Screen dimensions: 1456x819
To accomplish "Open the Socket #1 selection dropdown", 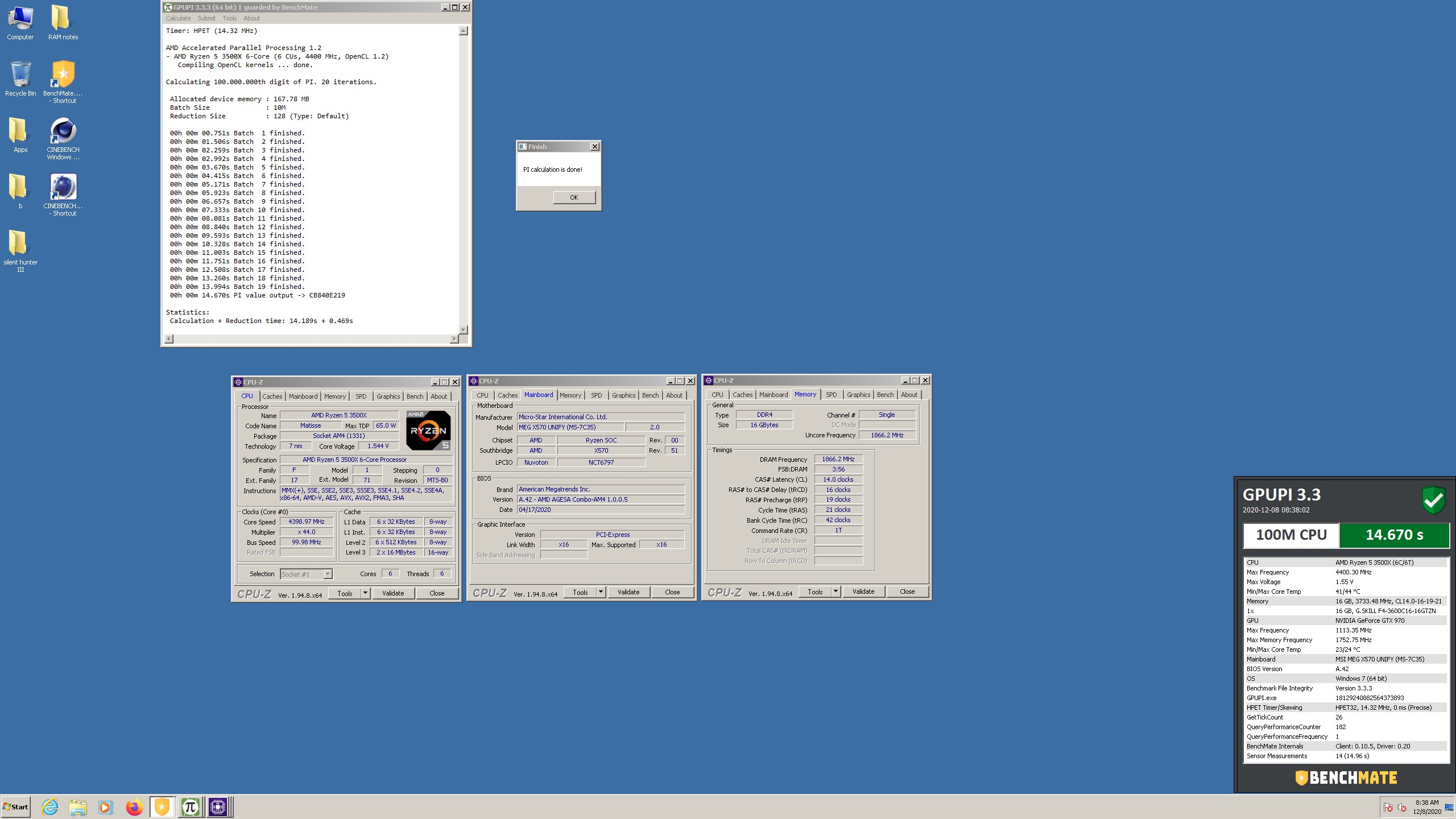I will pyautogui.click(x=328, y=574).
